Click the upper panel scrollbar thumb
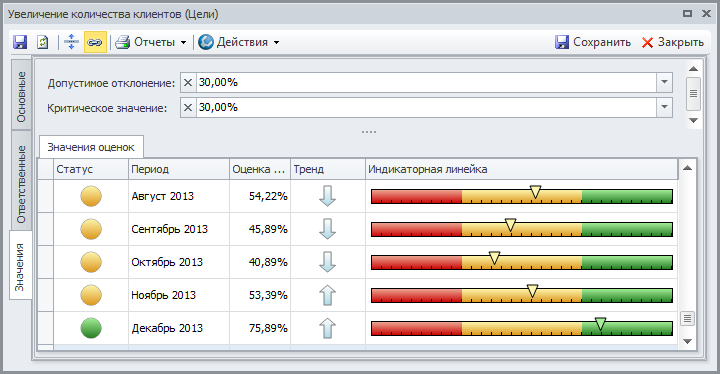This screenshot has width=720, height=374. tap(693, 94)
